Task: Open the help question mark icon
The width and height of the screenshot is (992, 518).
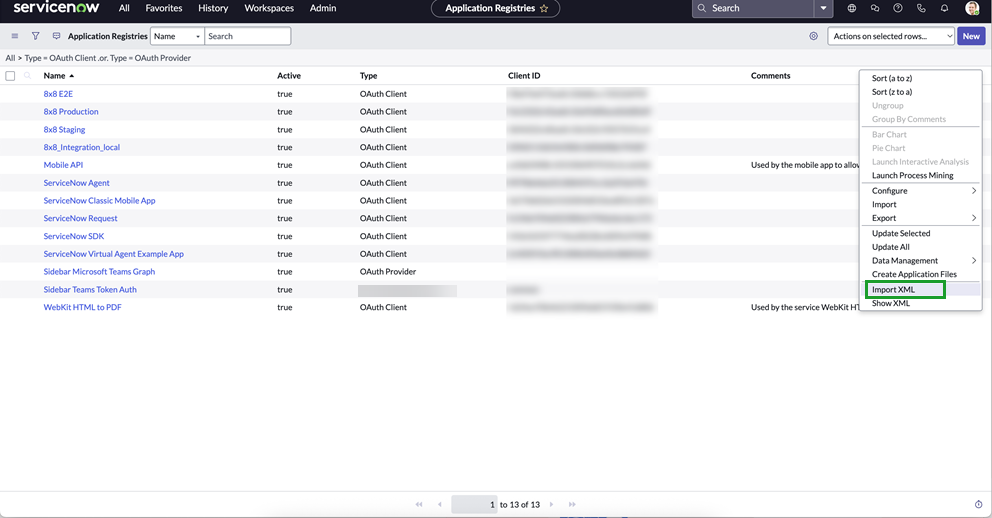Action: pos(898,8)
